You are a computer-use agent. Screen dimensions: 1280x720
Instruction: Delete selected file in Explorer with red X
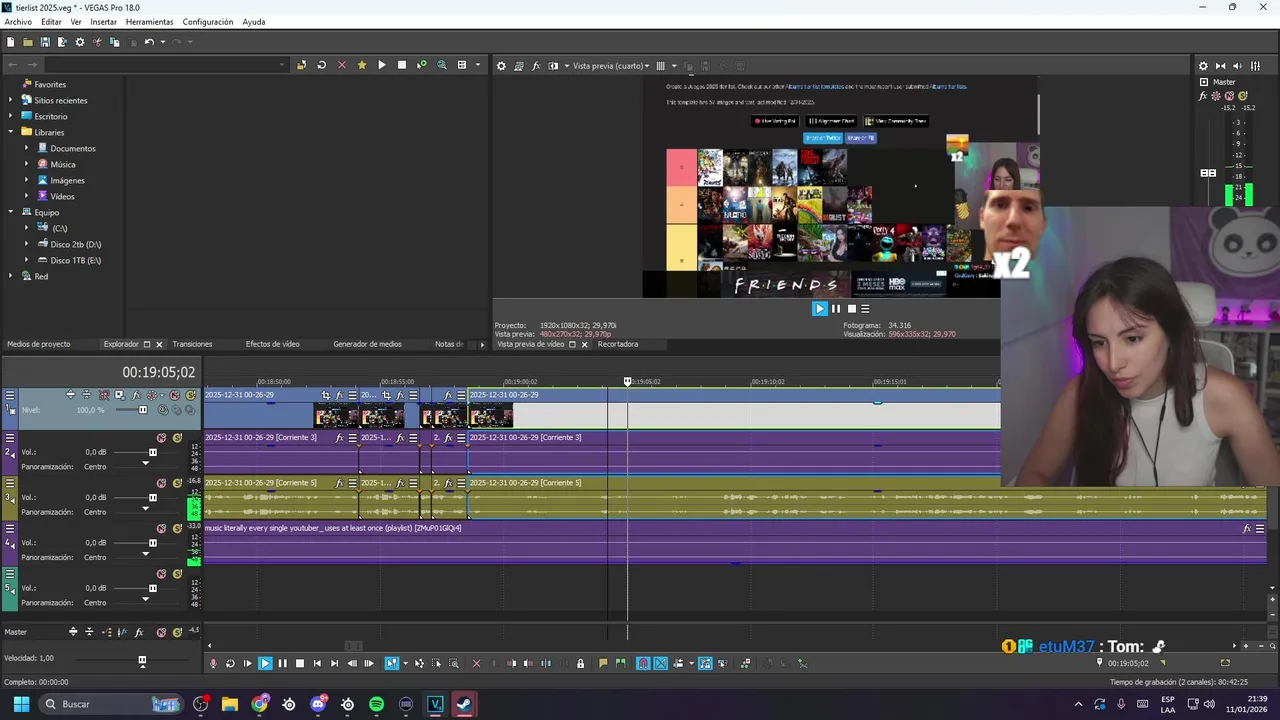[341, 65]
